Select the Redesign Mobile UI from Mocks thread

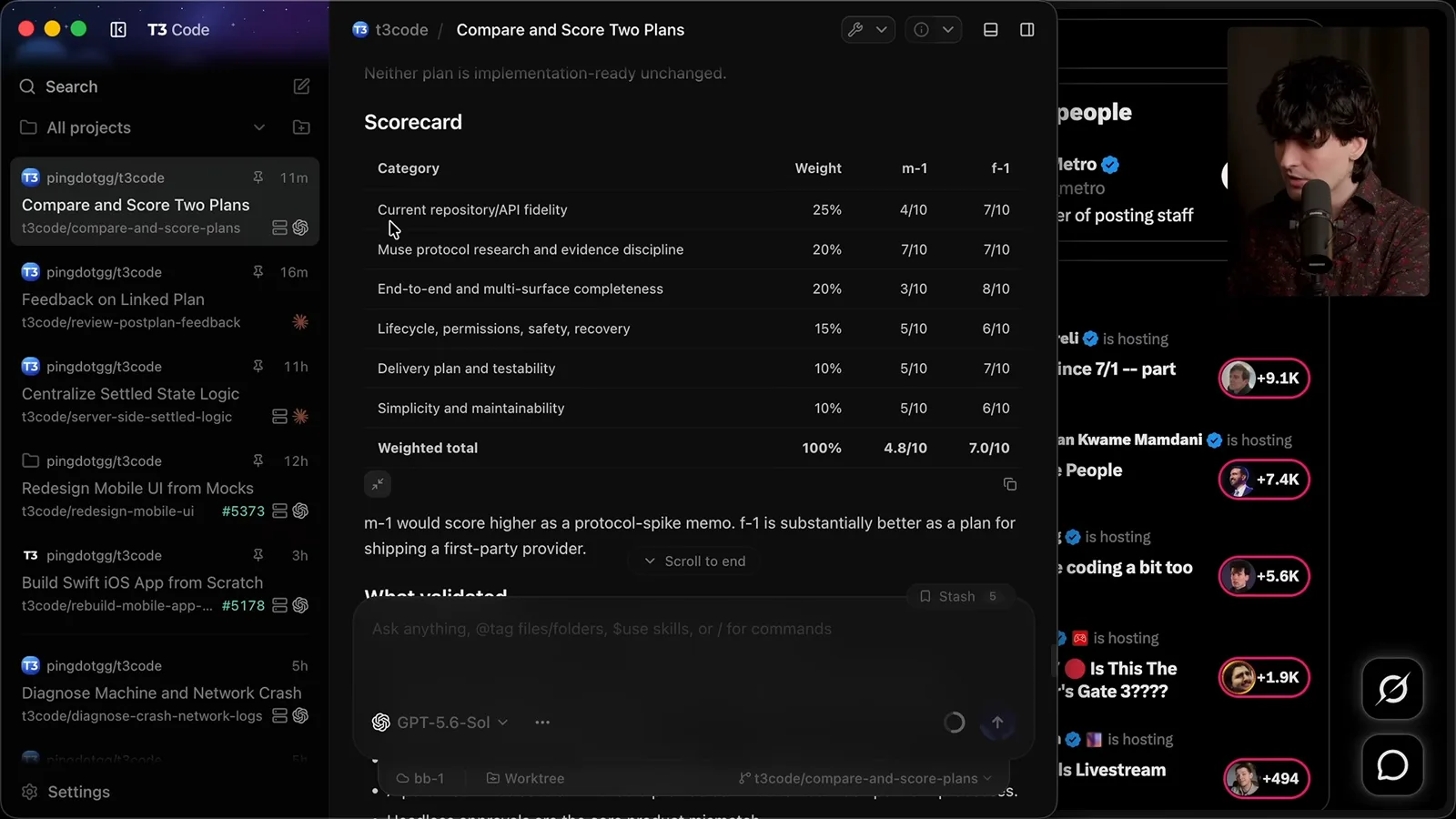coord(165,486)
